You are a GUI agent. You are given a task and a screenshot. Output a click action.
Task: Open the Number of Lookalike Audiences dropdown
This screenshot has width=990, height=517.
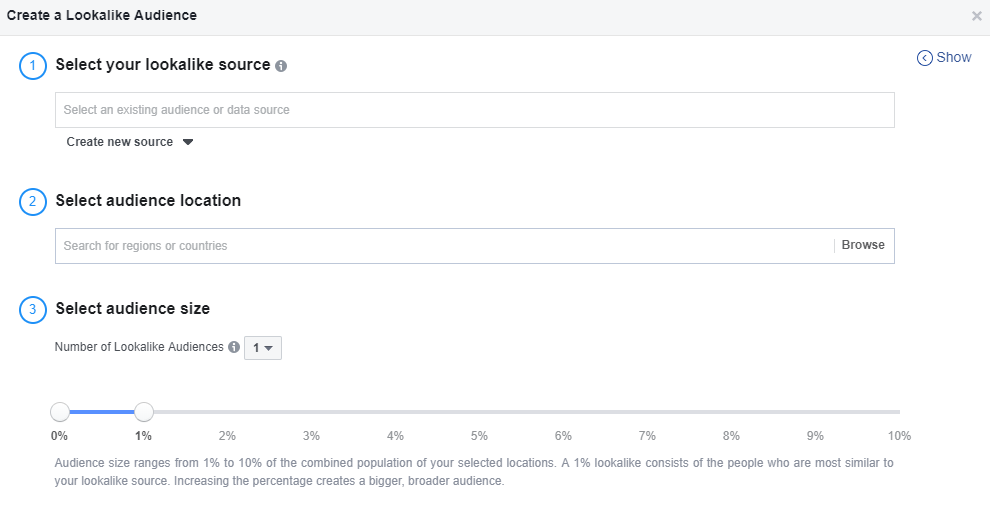(x=263, y=348)
